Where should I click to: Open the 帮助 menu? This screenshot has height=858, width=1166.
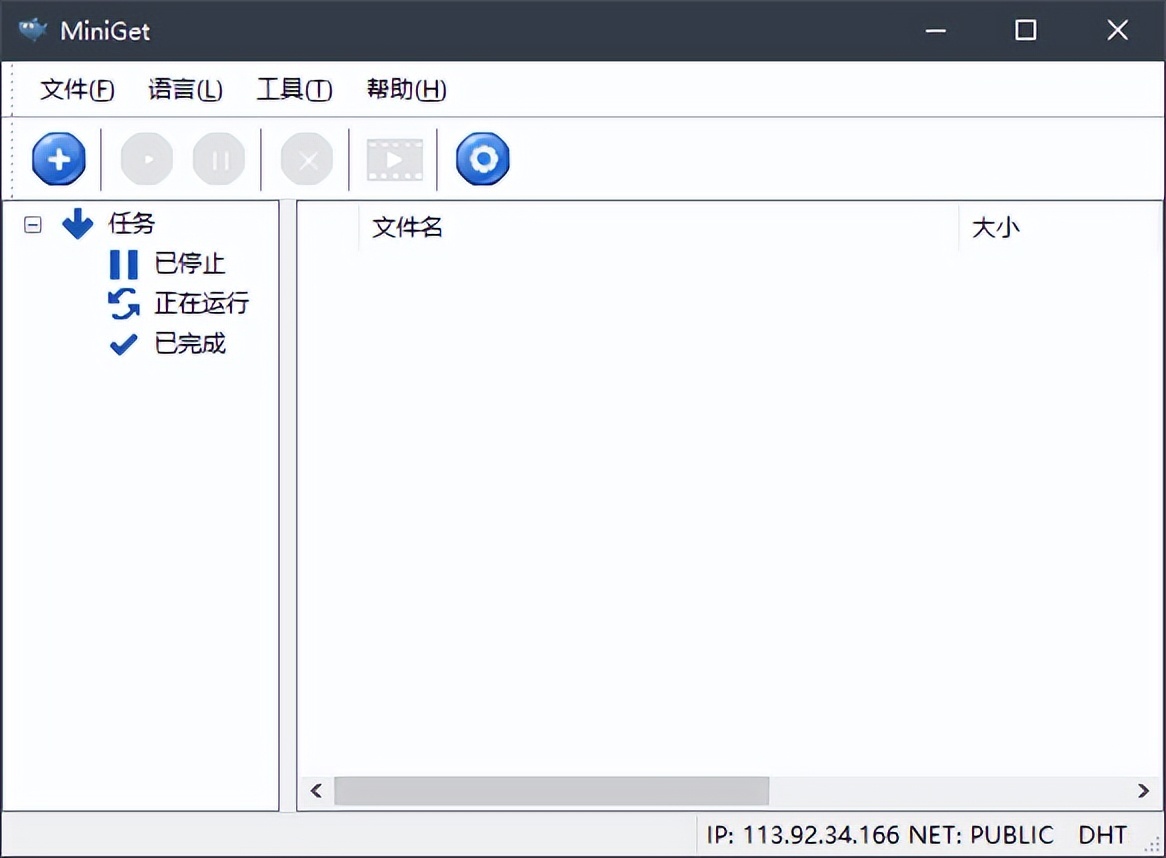tap(405, 89)
